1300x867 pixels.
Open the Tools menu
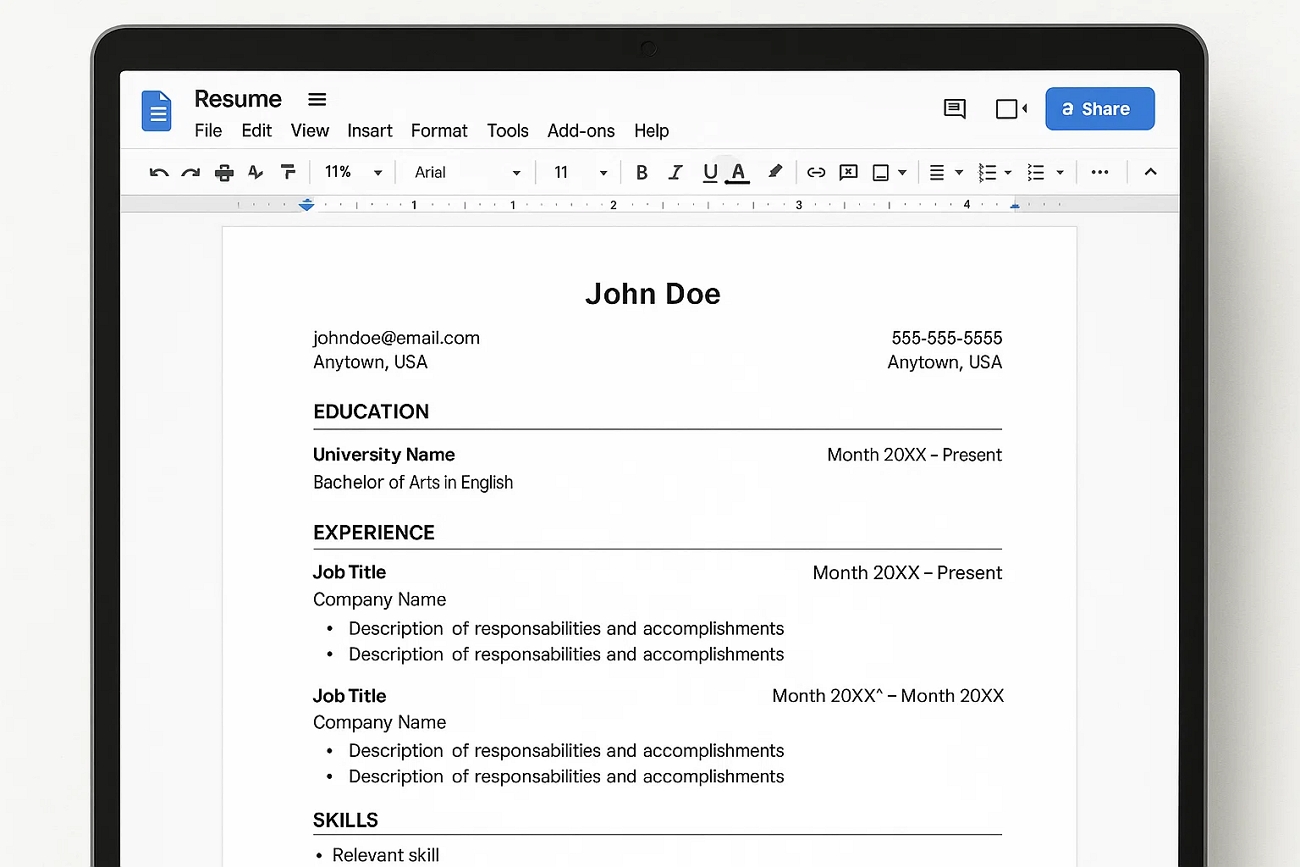point(508,131)
